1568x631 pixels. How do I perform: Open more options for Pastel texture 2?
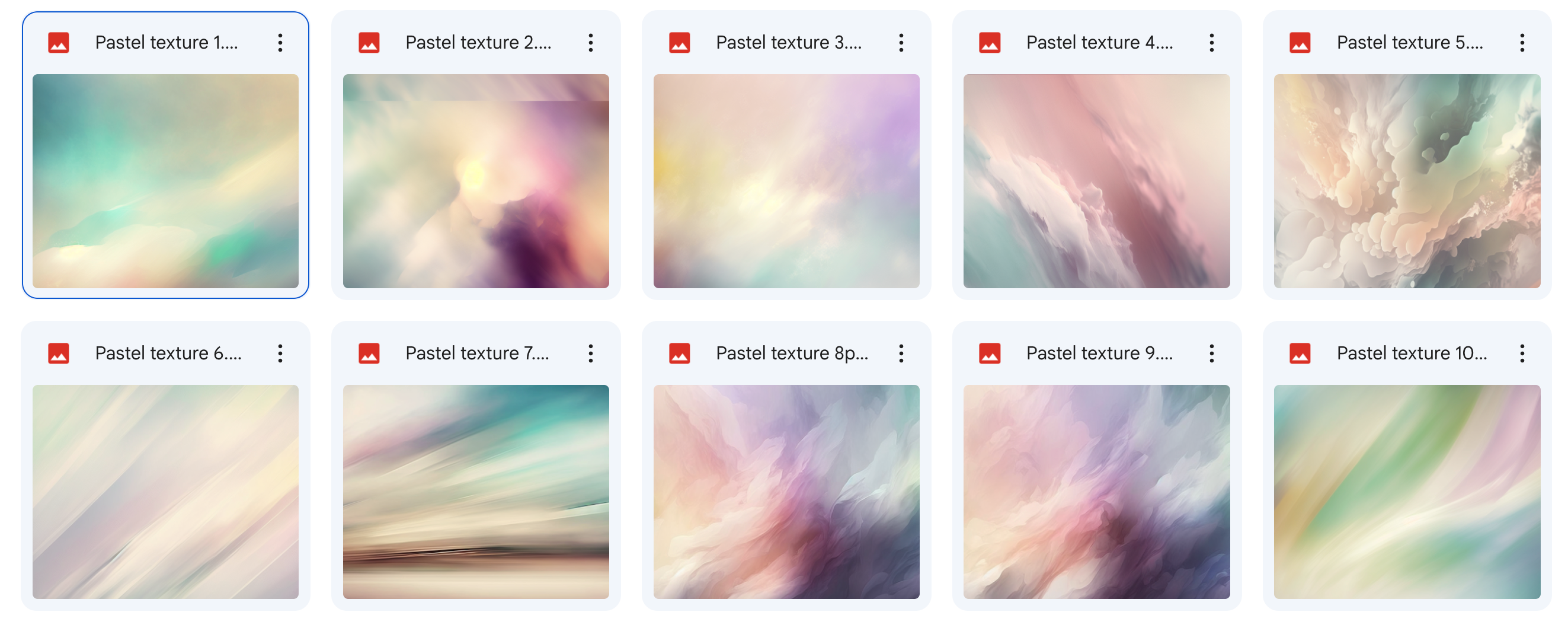[590, 43]
